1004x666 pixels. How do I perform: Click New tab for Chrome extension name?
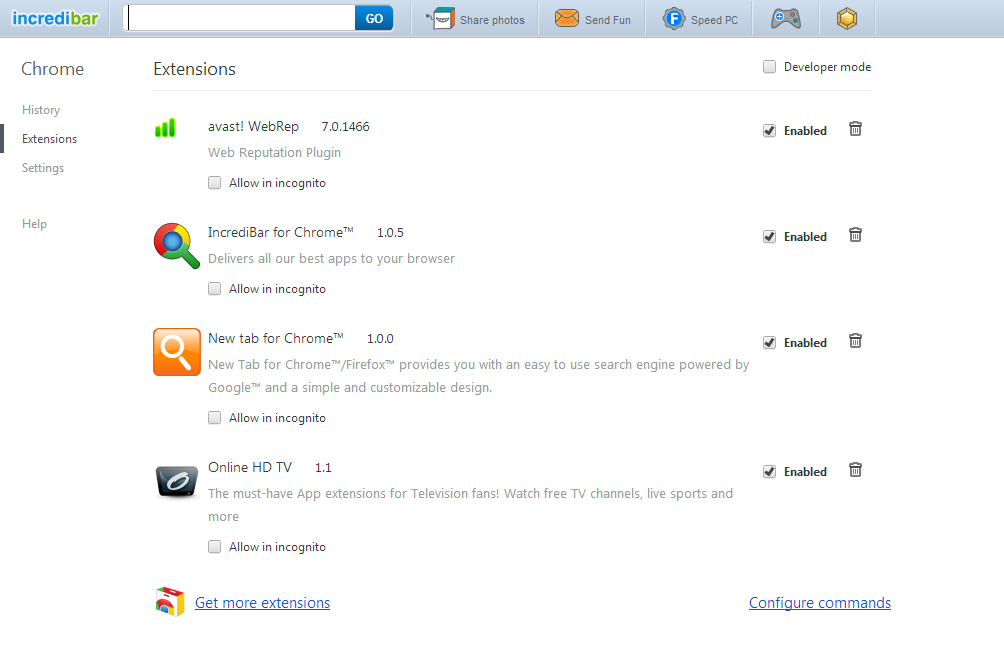(276, 338)
